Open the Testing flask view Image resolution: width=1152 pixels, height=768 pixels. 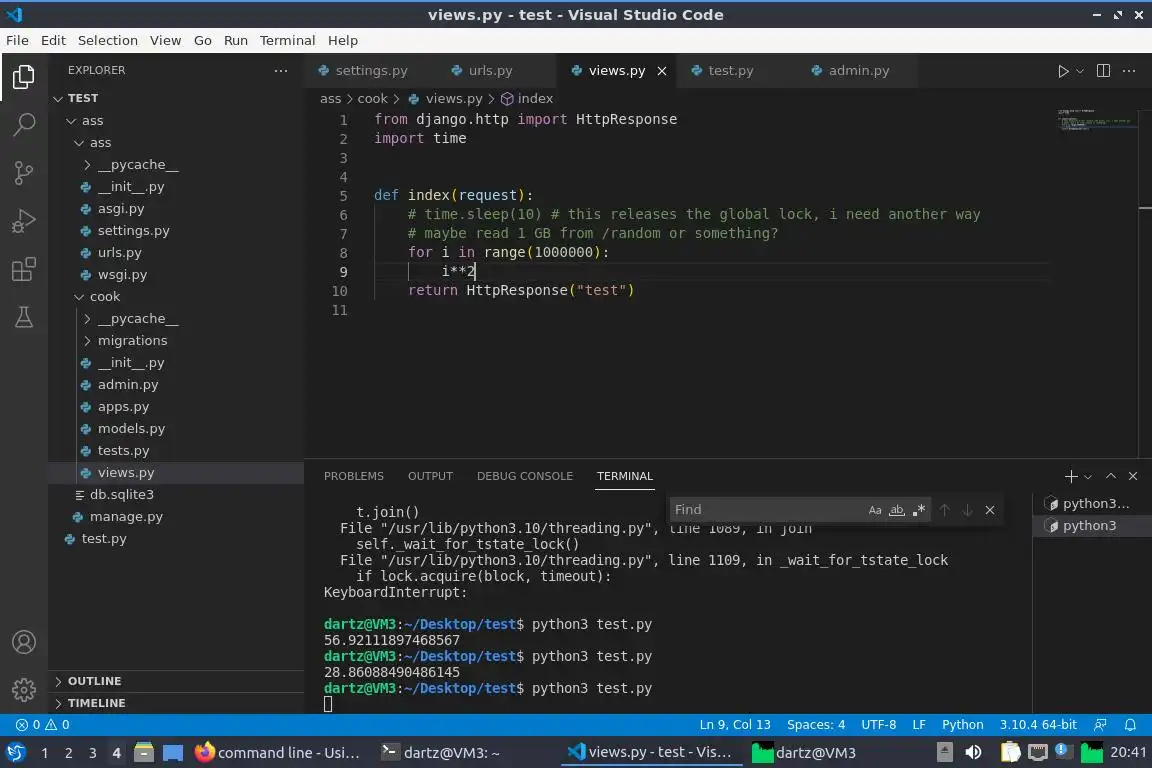point(24,317)
